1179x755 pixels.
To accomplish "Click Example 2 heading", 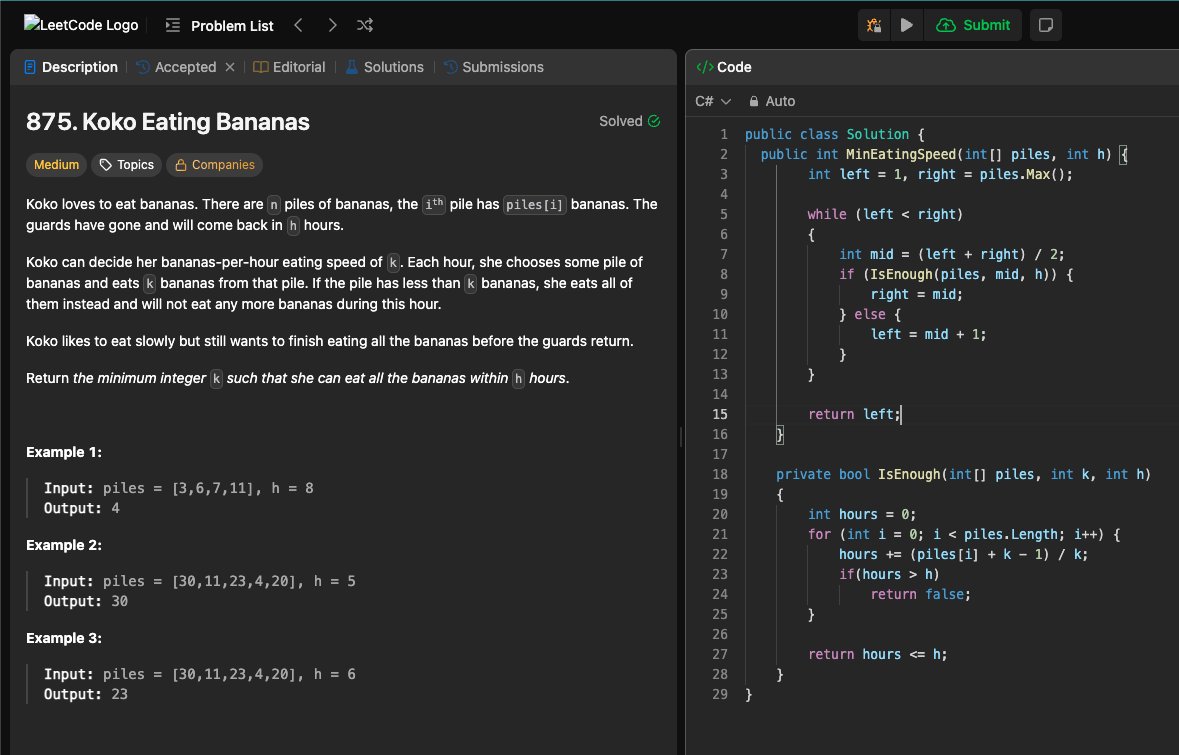I will coord(64,545).
